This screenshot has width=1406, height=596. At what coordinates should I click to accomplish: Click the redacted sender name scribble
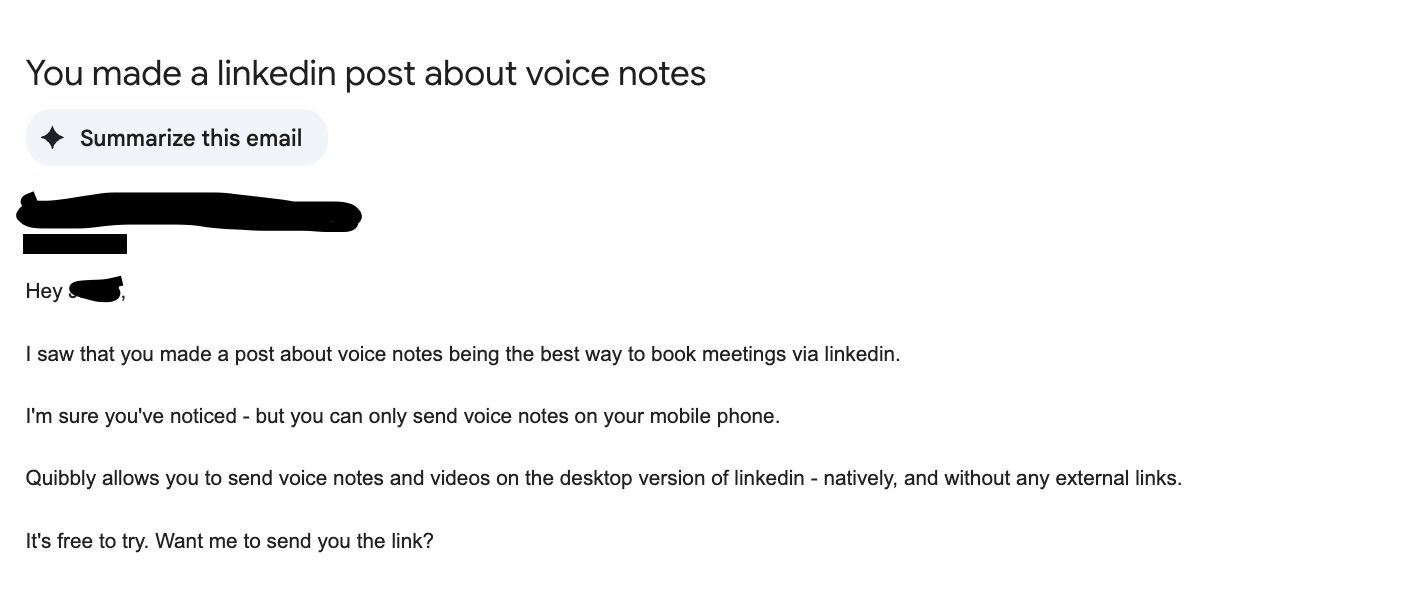190,213
